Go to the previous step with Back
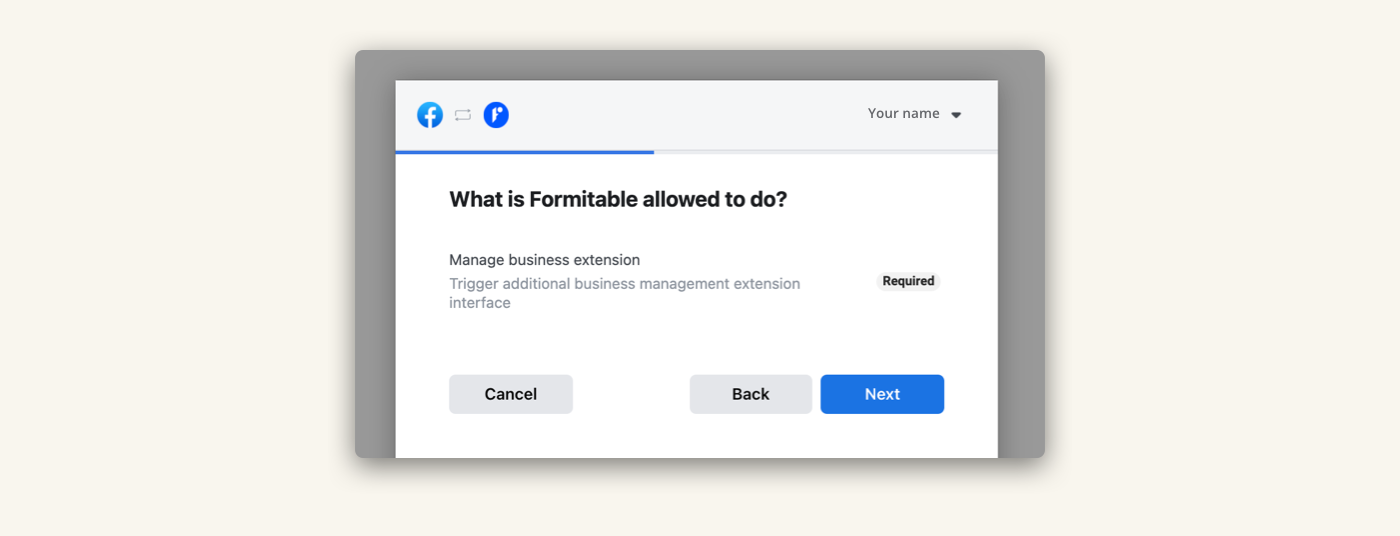The height and width of the screenshot is (536, 1400). (751, 394)
